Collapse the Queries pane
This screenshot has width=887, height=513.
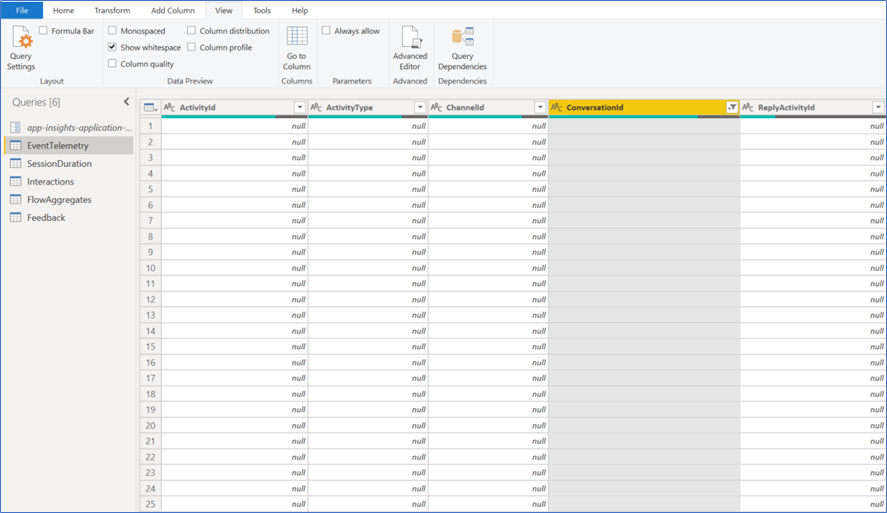[127, 102]
